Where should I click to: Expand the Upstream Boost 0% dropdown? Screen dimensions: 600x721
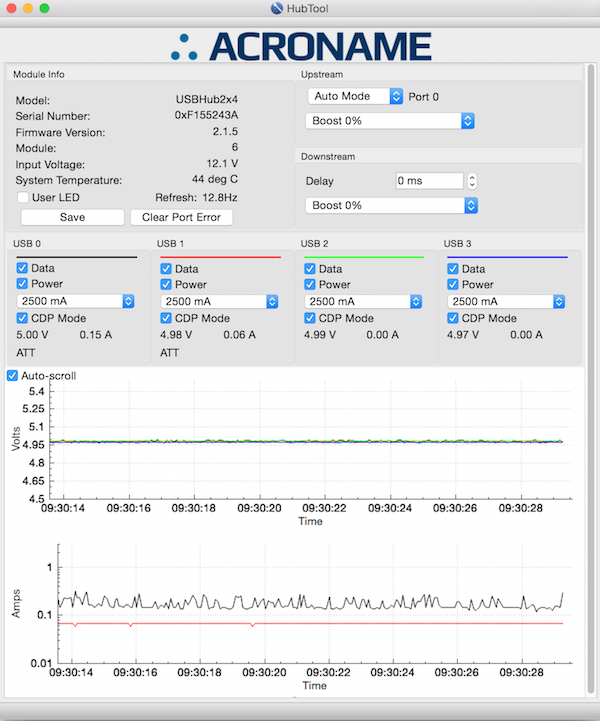(x=389, y=121)
